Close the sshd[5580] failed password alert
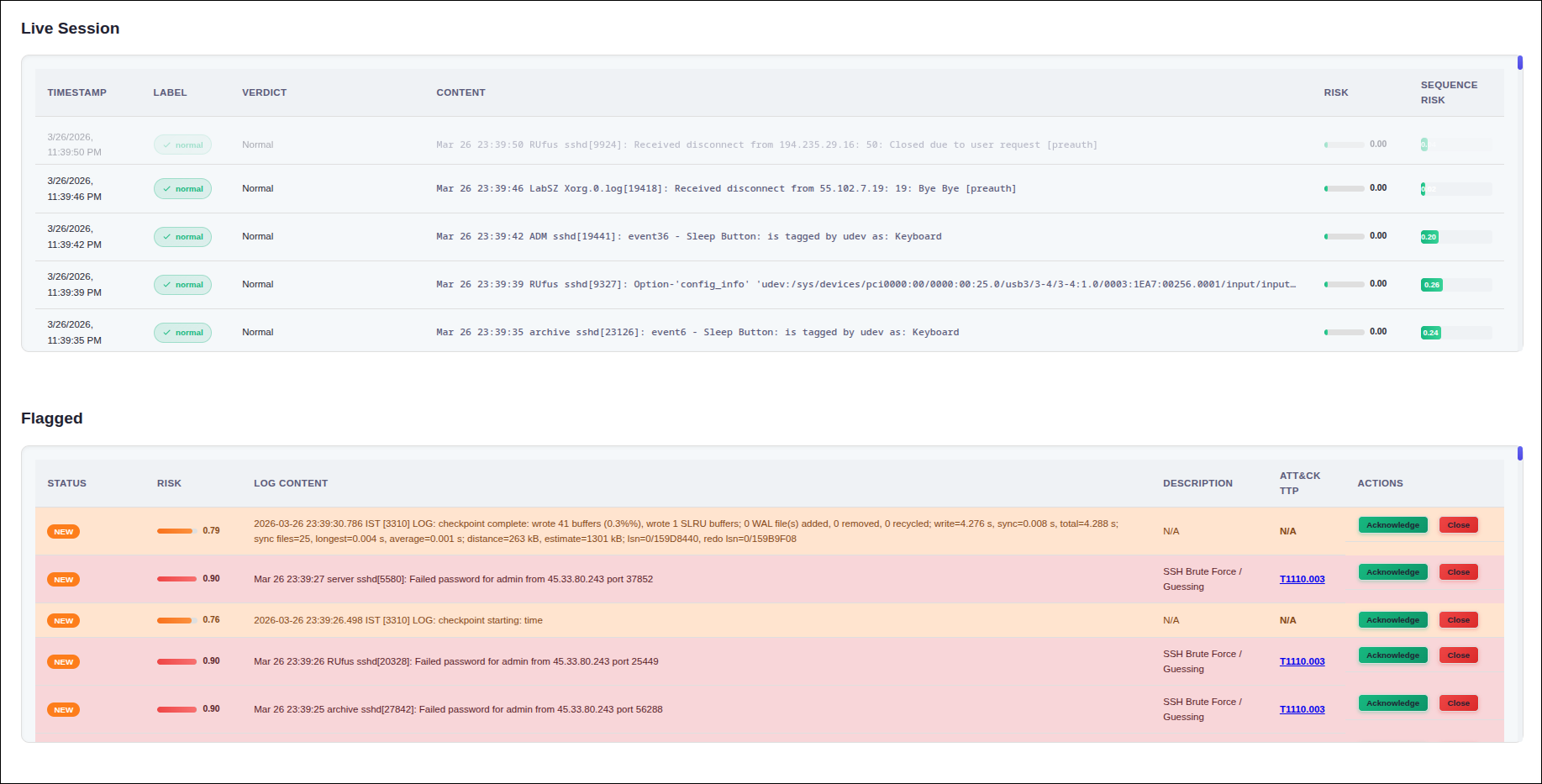This screenshot has width=1542, height=784. pos(1458,572)
